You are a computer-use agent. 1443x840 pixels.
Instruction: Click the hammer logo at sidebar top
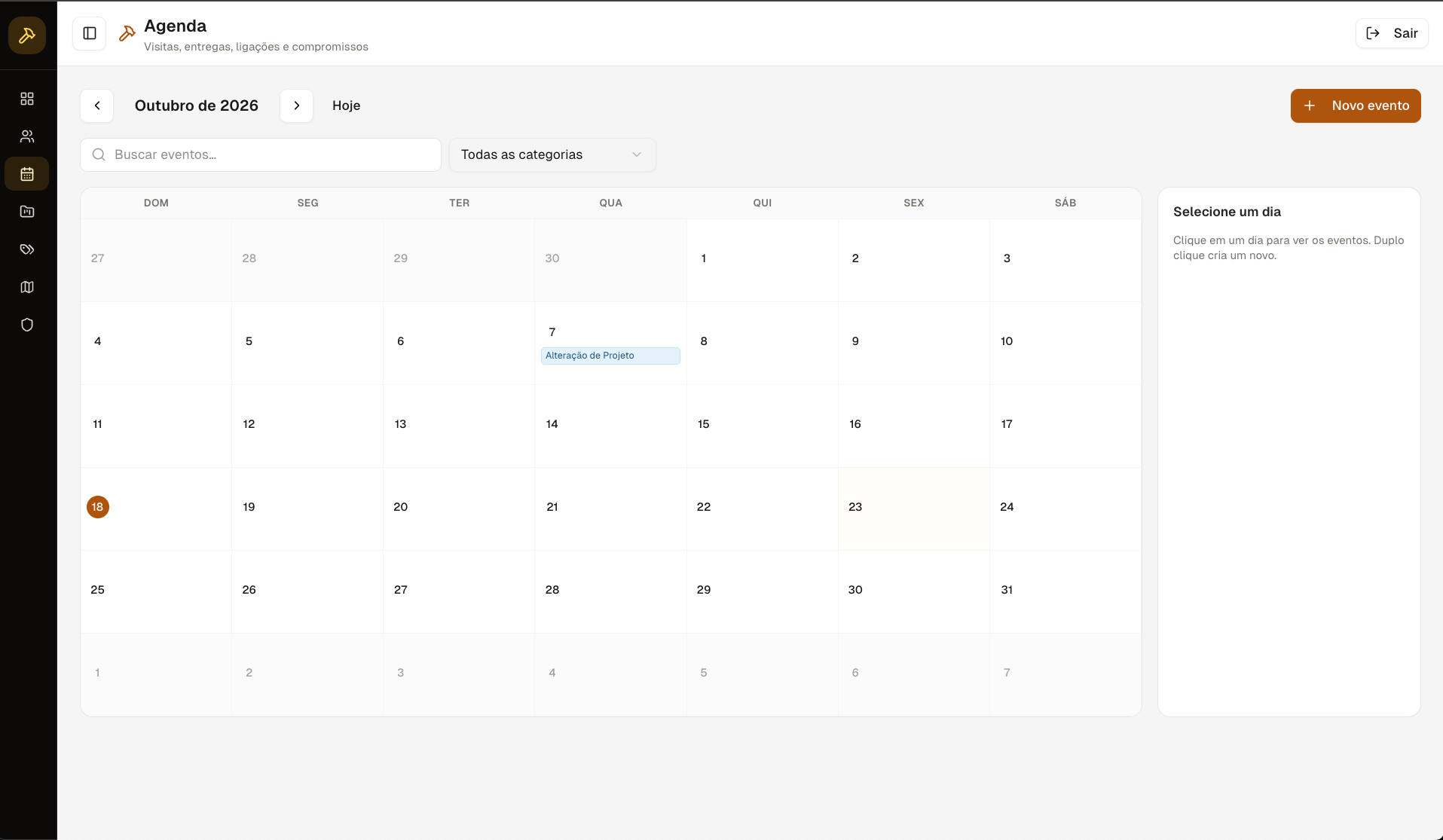pos(27,35)
